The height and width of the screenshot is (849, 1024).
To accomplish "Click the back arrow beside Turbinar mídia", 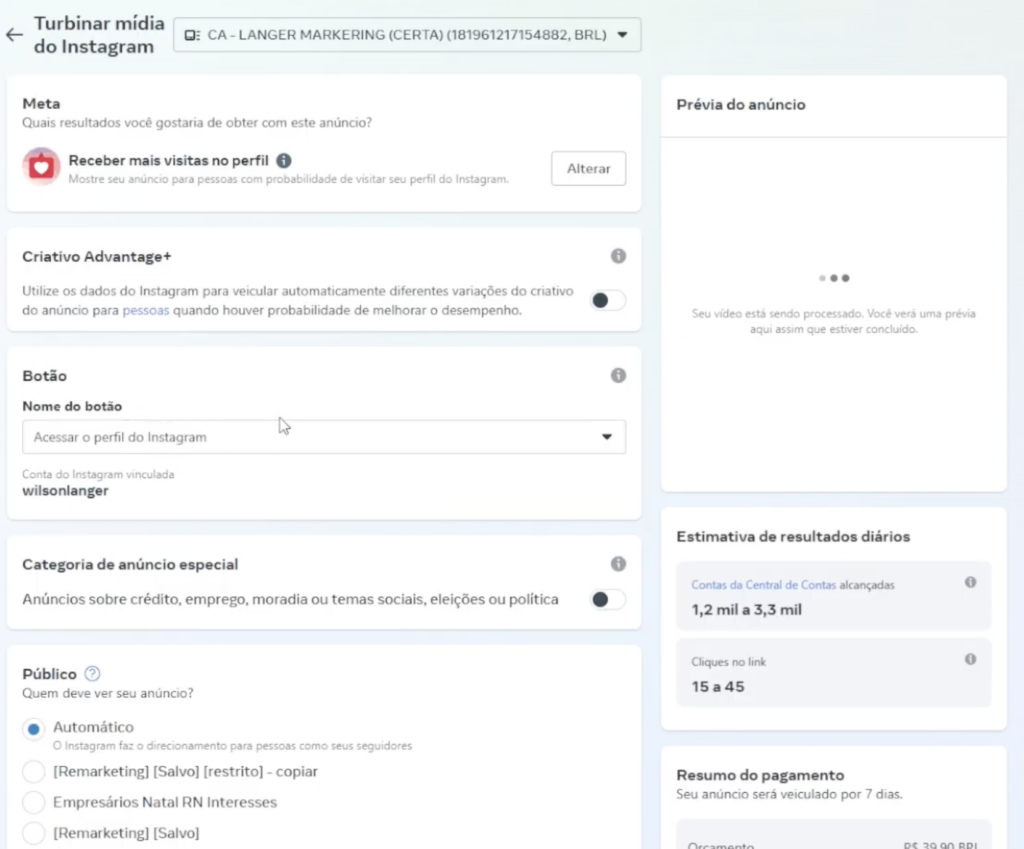I will click(x=14, y=35).
